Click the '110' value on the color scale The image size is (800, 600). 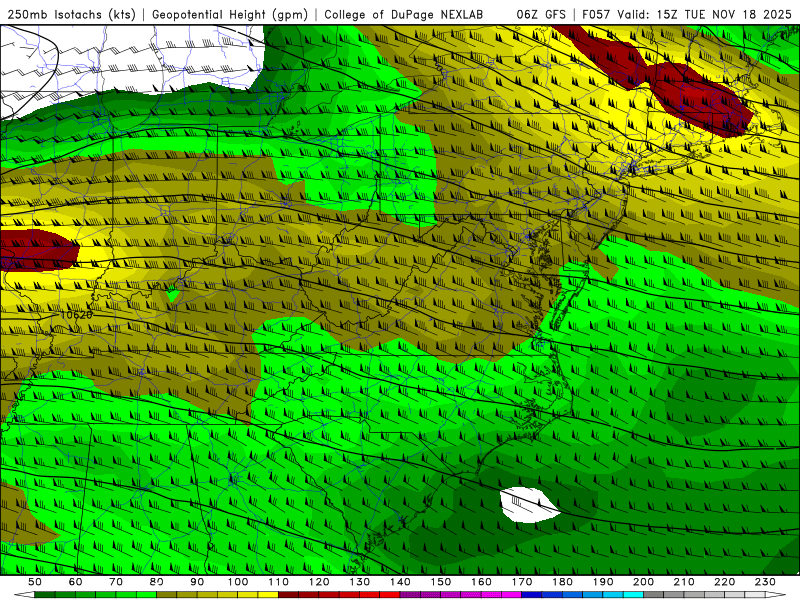[279, 582]
